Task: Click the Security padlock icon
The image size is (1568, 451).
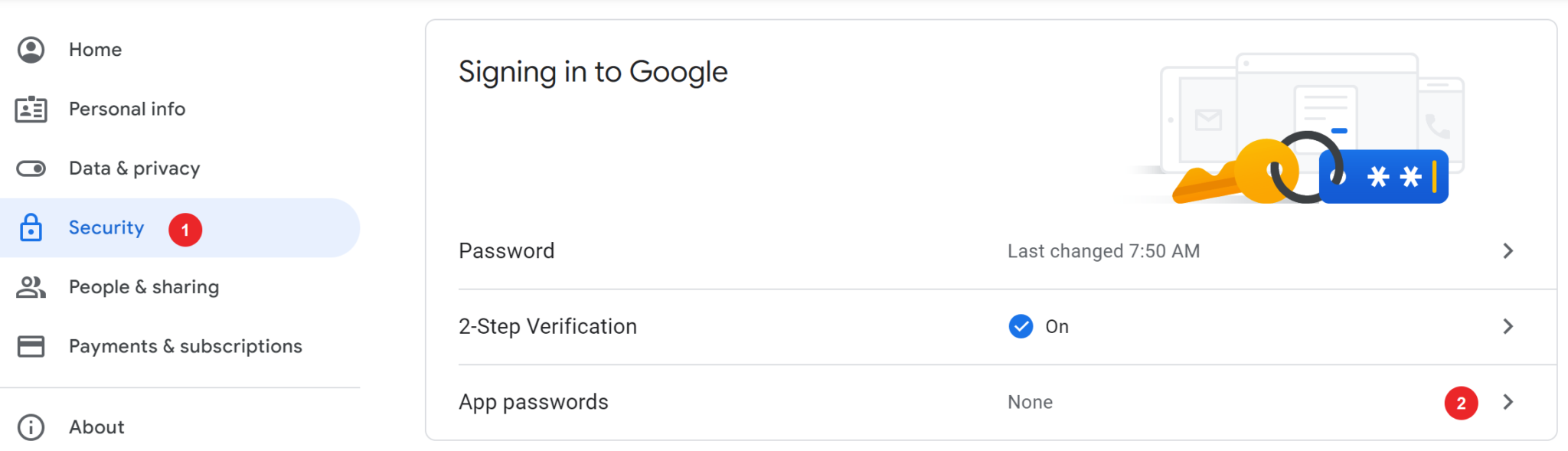Action: 31,228
